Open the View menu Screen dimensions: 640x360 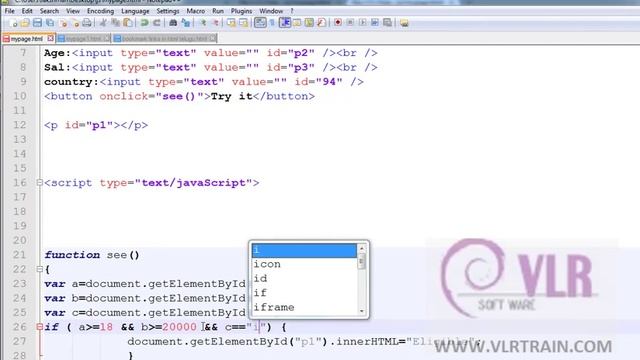coord(73,11)
